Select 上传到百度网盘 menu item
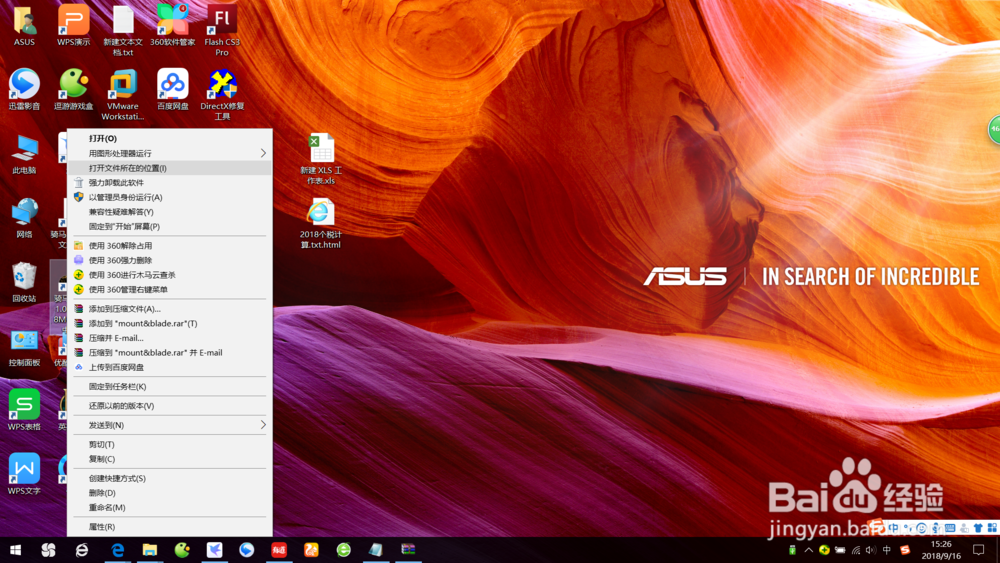The height and width of the screenshot is (563, 1000). (x=170, y=367)
